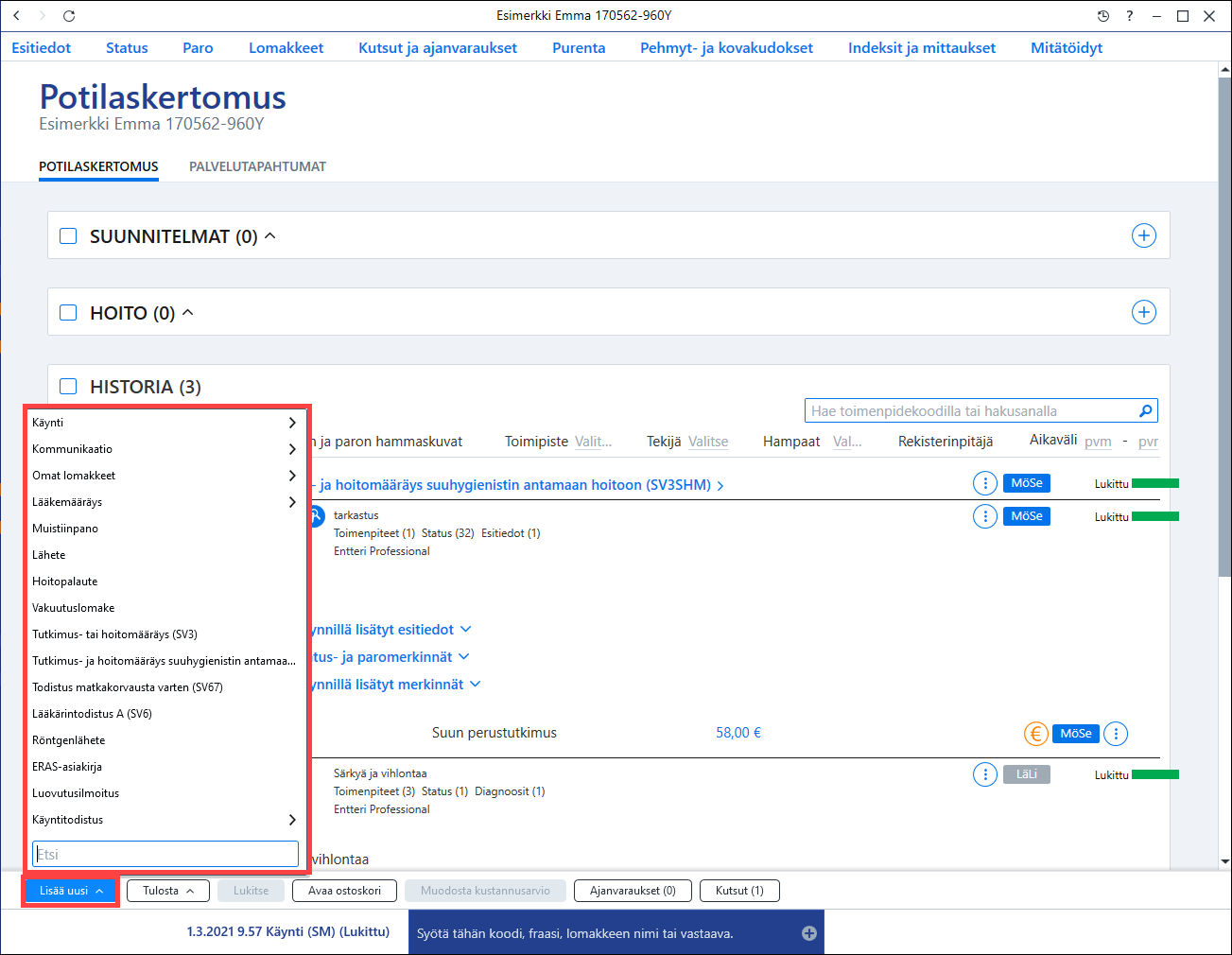Click the question mark help icon
Image resolution: width=1232 pixels, height=955 pixels.
pos(1129,16)
